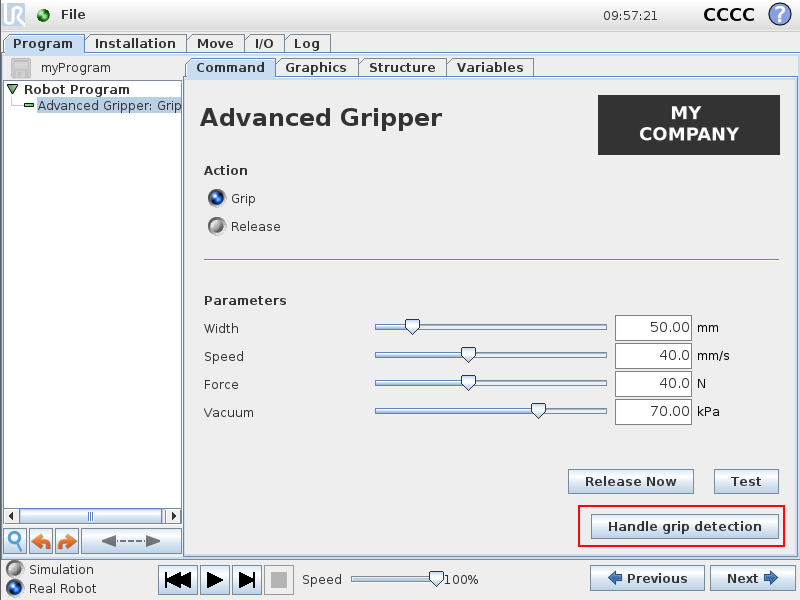Select the Grip action radio button
The height and width of the screenshot is (600, 800).
[216, 198]
